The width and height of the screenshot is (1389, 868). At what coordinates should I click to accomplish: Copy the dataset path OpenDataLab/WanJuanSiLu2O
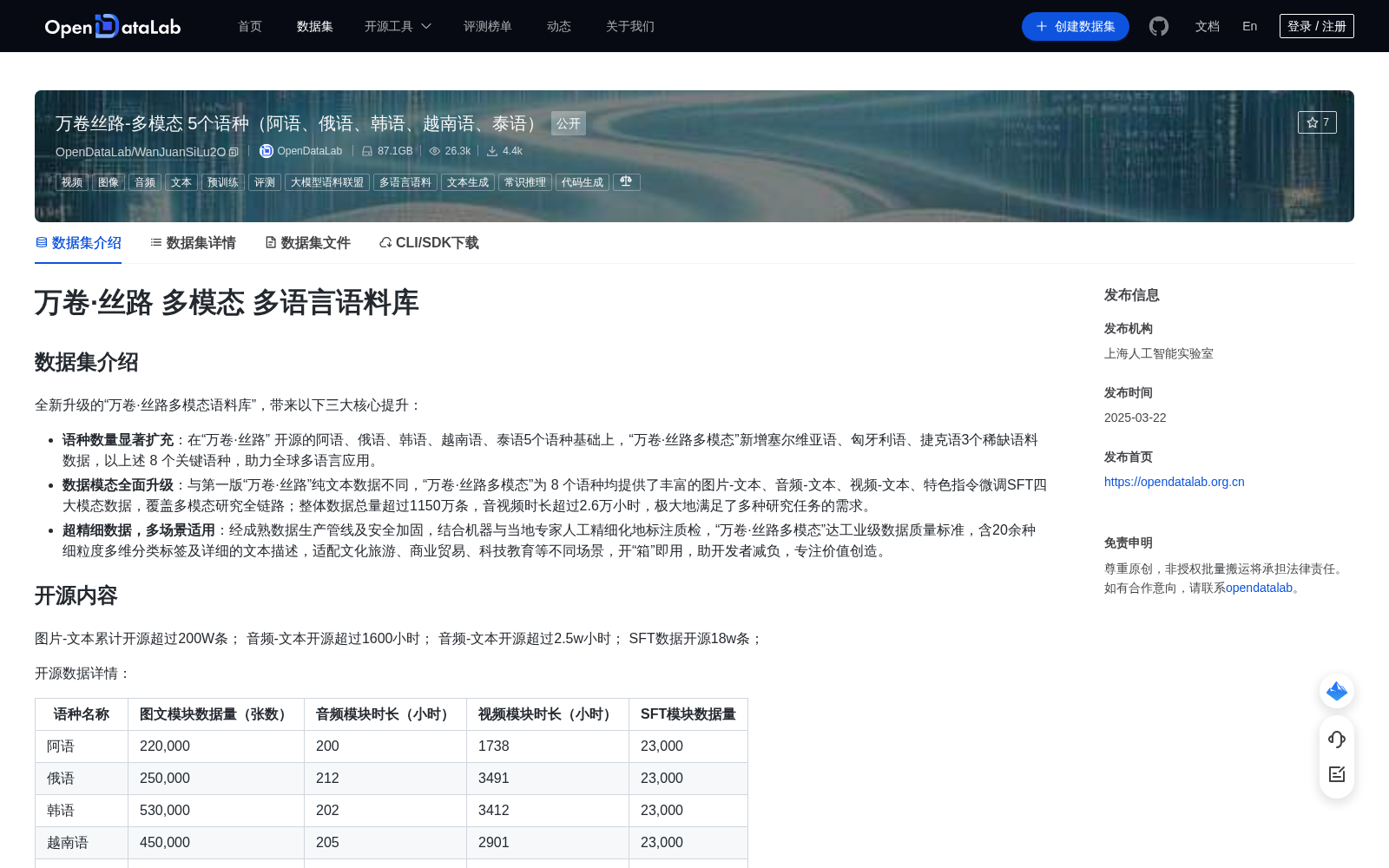coord(234,152)
